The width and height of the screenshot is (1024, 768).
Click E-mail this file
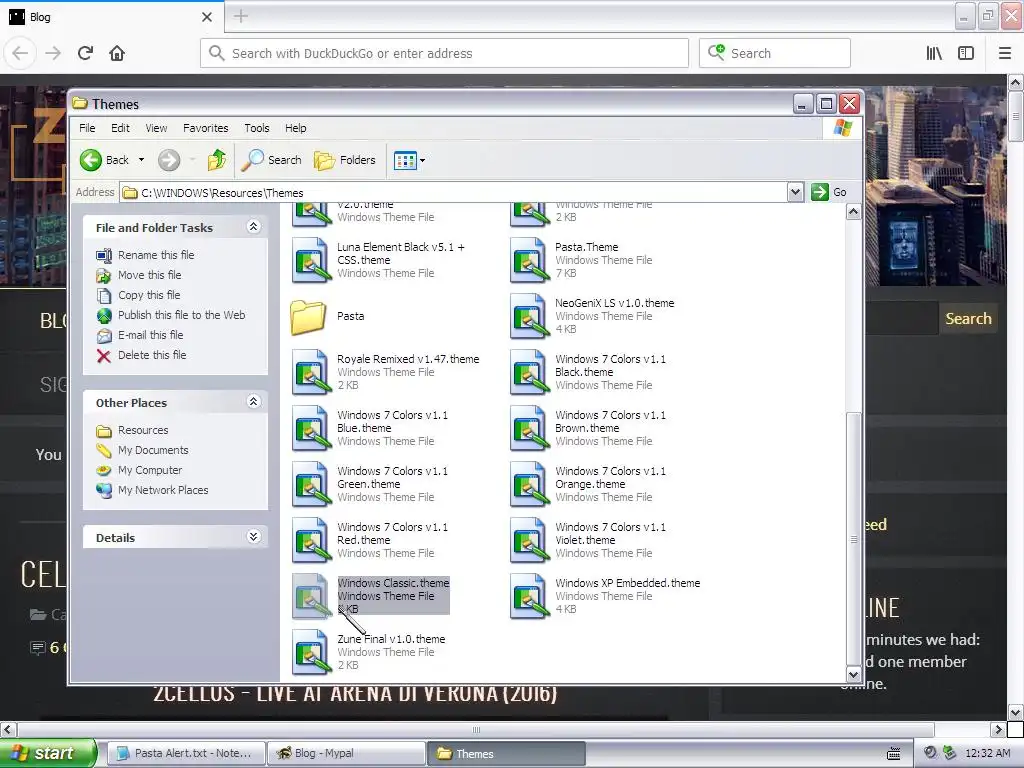pyautogui.click(x=150, y=335)
